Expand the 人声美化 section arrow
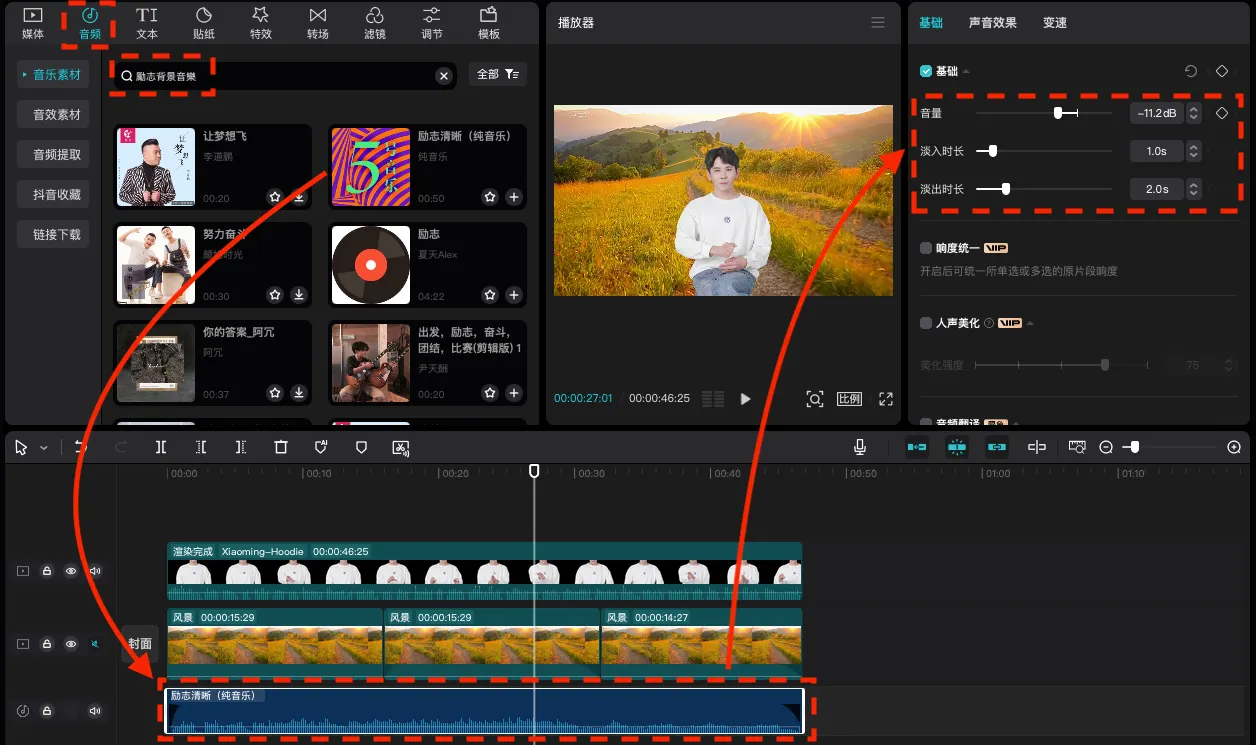The width and height of the screenshot is (1256, 745). click(x=1030, y=323)
